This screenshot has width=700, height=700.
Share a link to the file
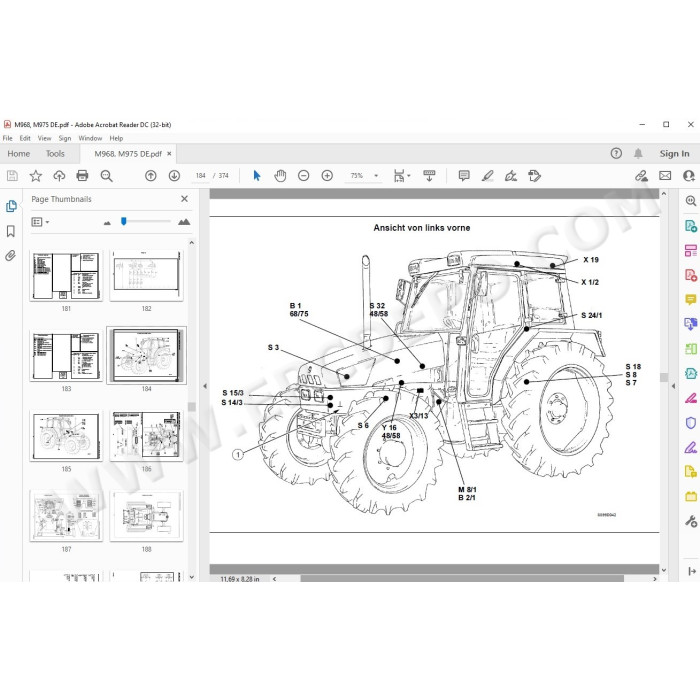click(x=642, y=176)
